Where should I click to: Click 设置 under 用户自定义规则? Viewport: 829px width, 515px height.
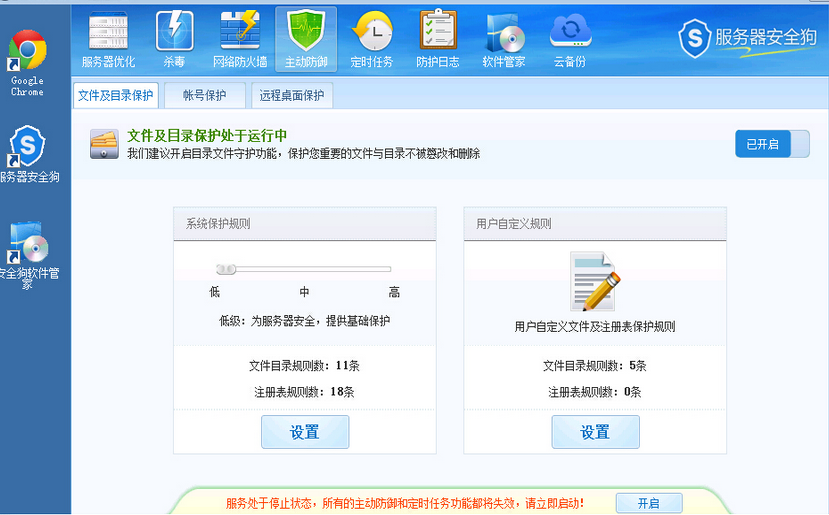tap(595, 432)
